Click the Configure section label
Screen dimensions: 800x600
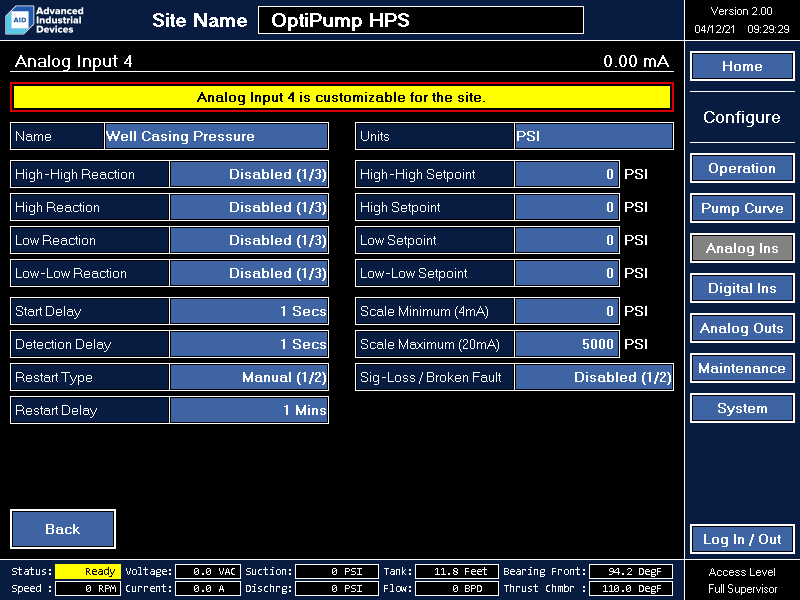coord(742,117)
